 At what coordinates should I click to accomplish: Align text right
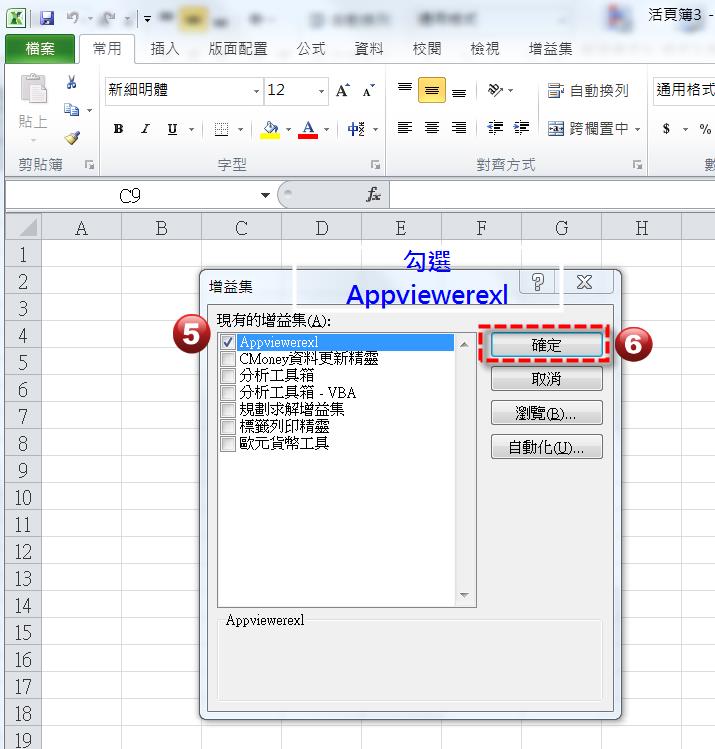coord(459,128)
